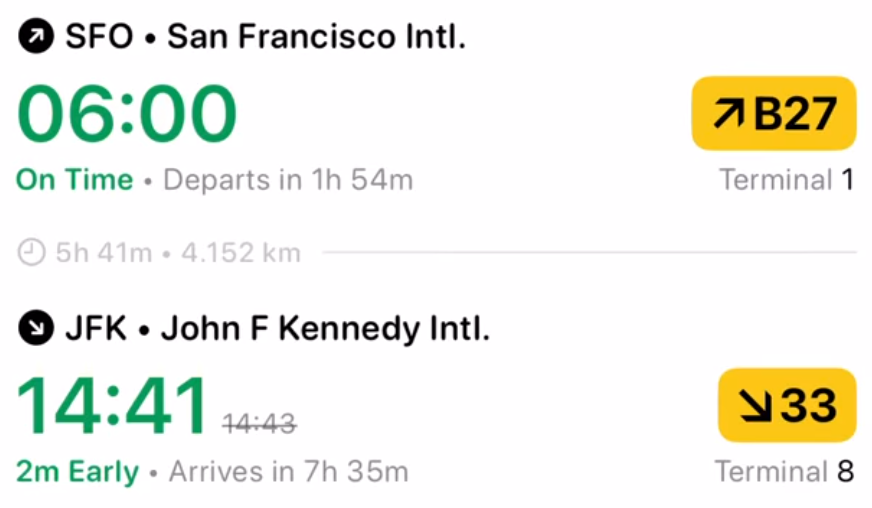Select JFK John F Kennedy Intl. airport name
Viewport: 872px width, 508px height.
coord(277,328)
